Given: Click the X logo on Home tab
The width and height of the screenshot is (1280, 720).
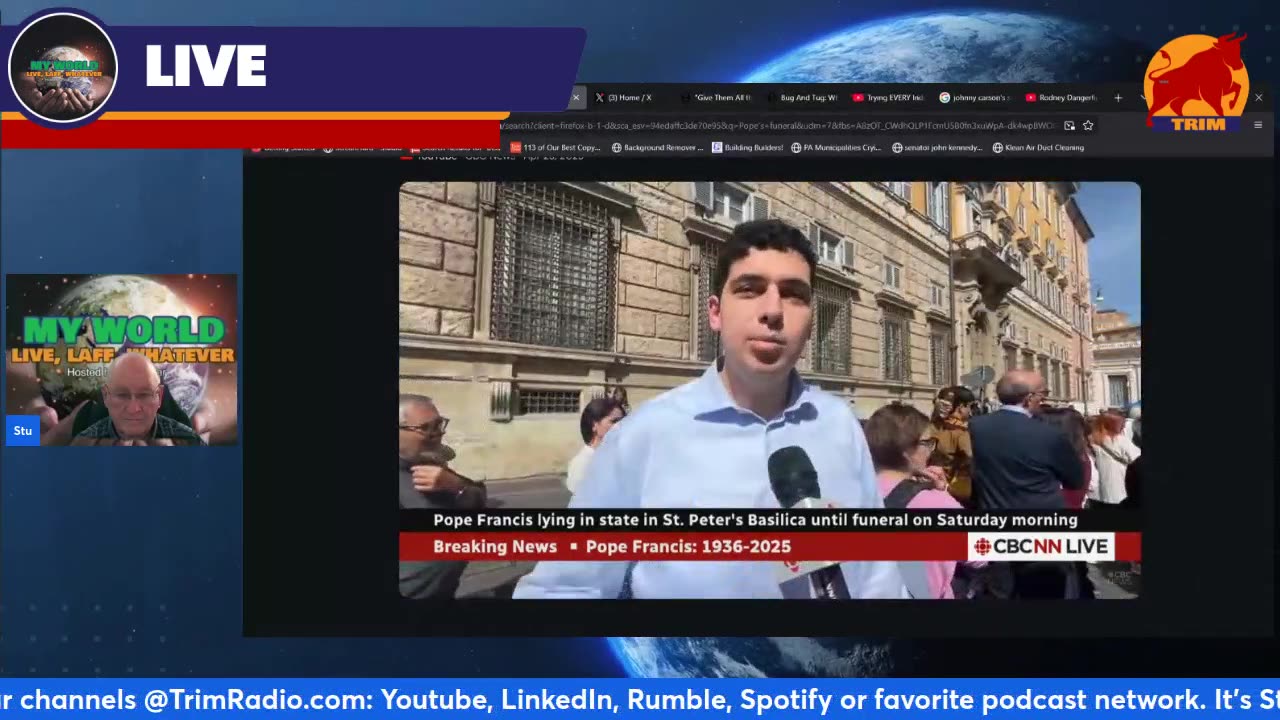Looking at the screenshot, I should click(599, 98).
